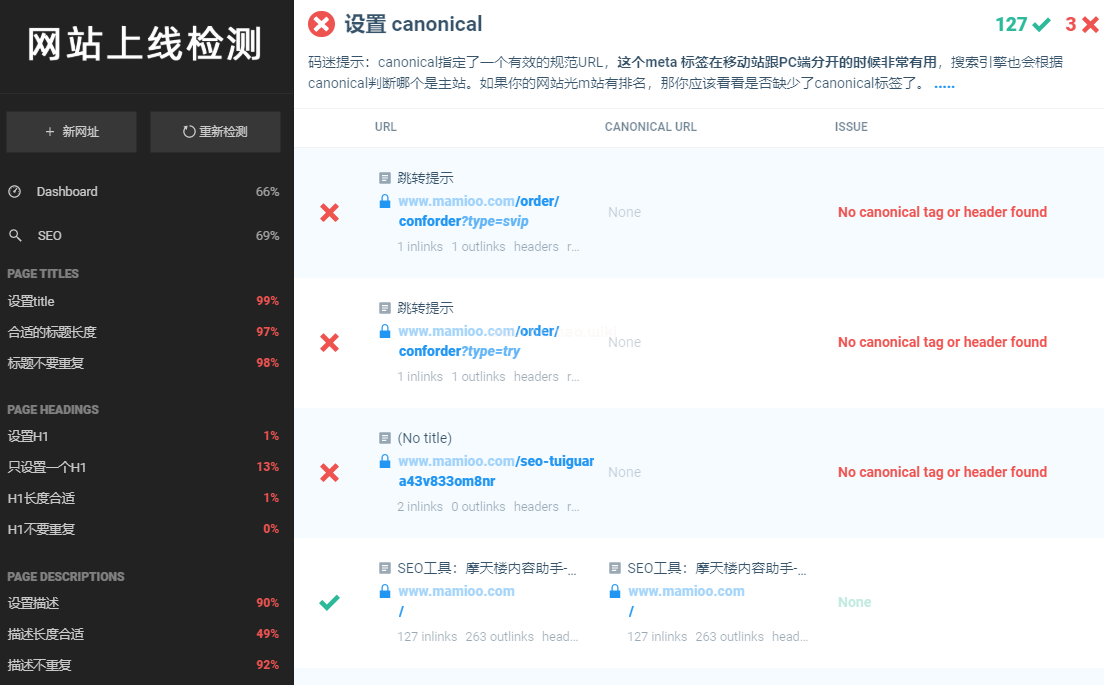
Task: Click the red X status of type=try row
Action: coord(329,342)
